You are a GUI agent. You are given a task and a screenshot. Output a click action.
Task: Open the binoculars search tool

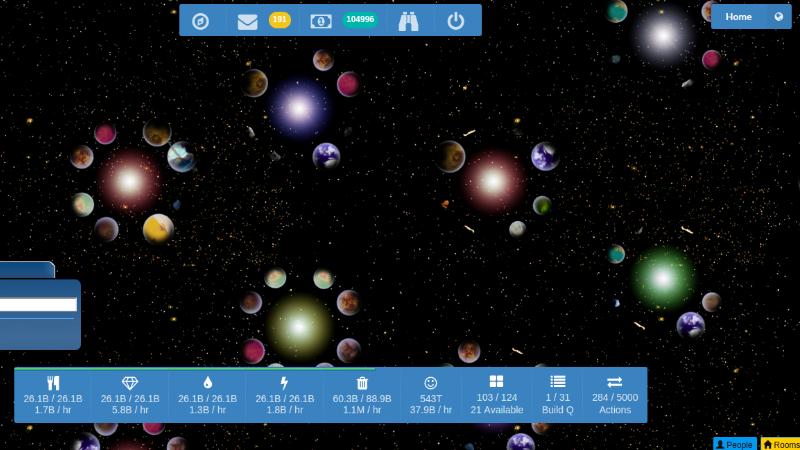coord(408,21)
